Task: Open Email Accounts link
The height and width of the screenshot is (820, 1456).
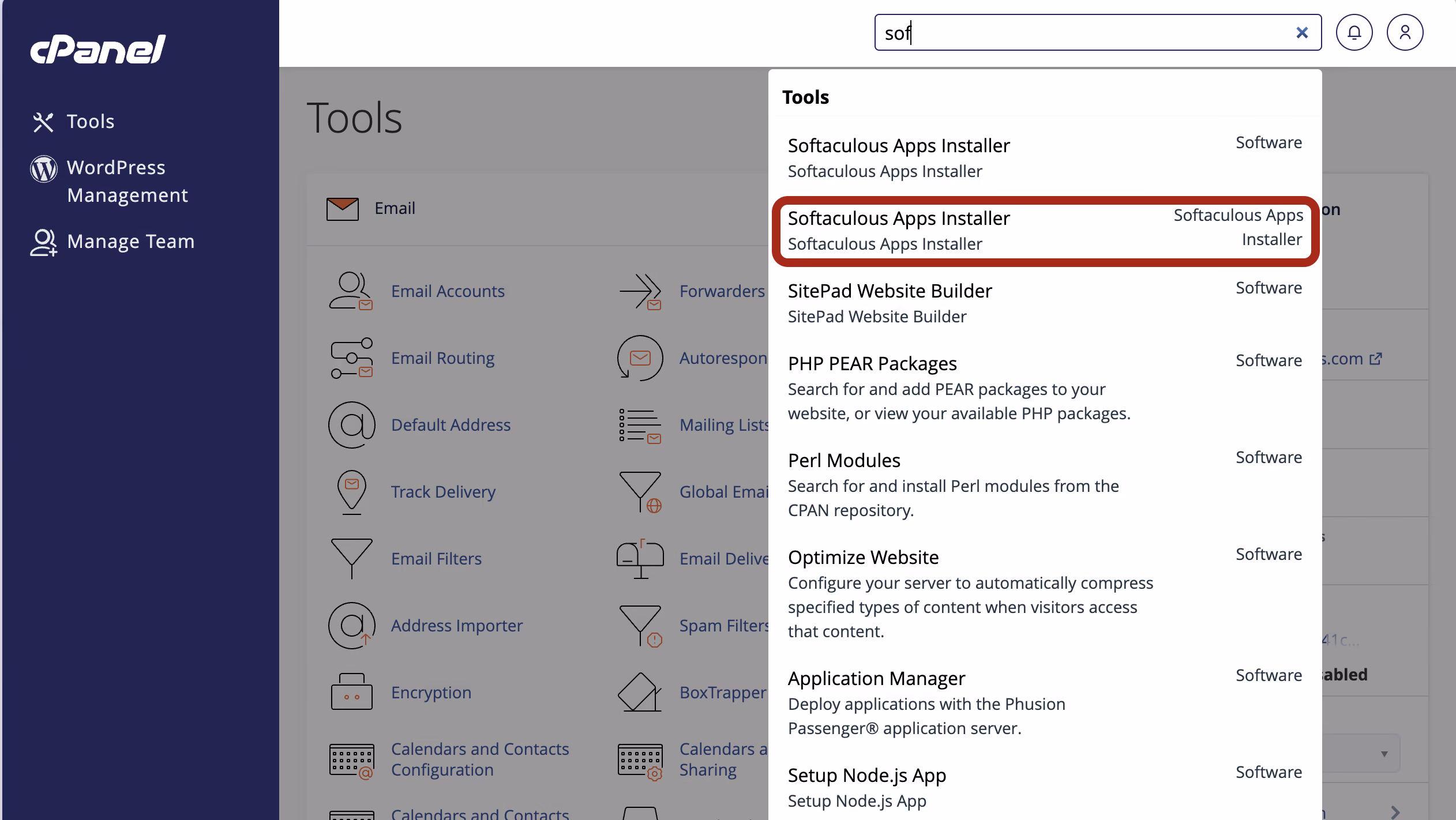Action: [x=448, y=291]
